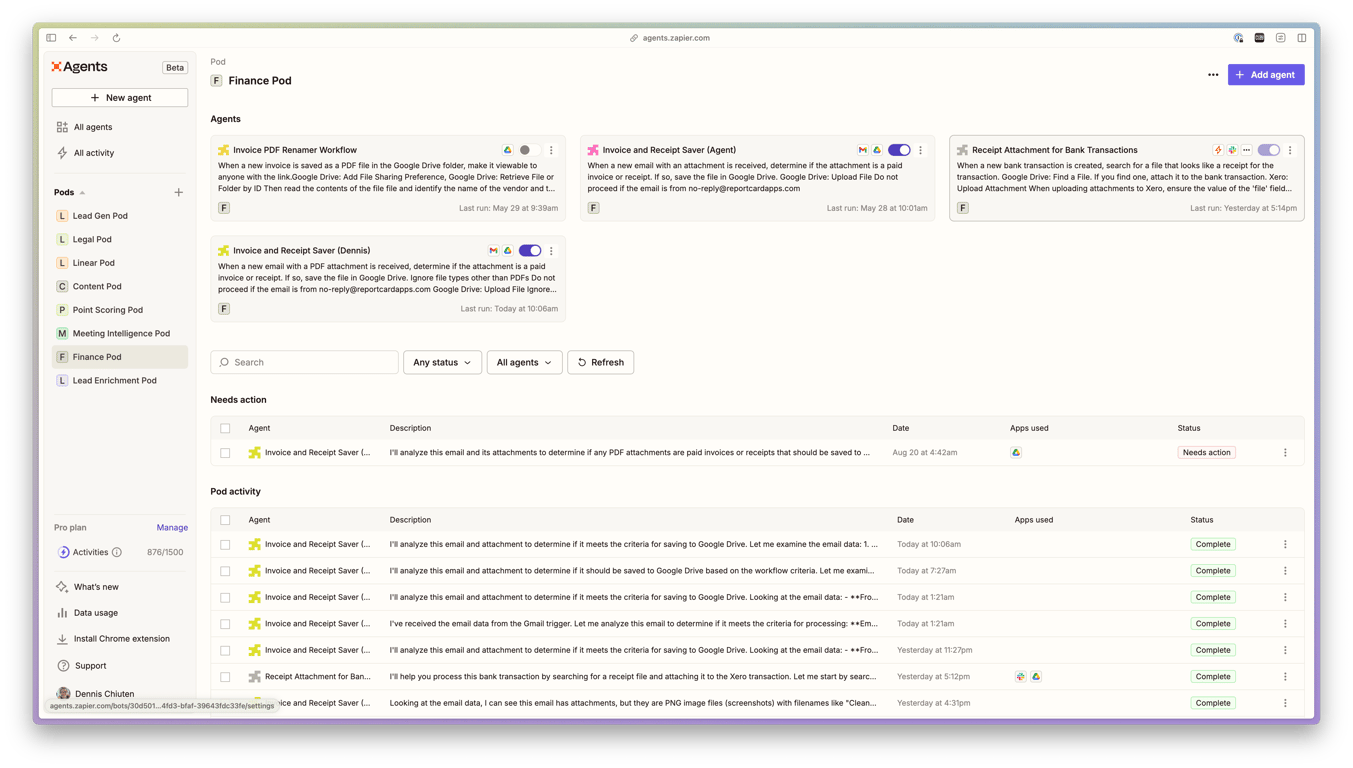Open Point Scoring Pod in the sidebar
The height and width of the screenshot is (768, 1353).
click(x=119, y=310)
